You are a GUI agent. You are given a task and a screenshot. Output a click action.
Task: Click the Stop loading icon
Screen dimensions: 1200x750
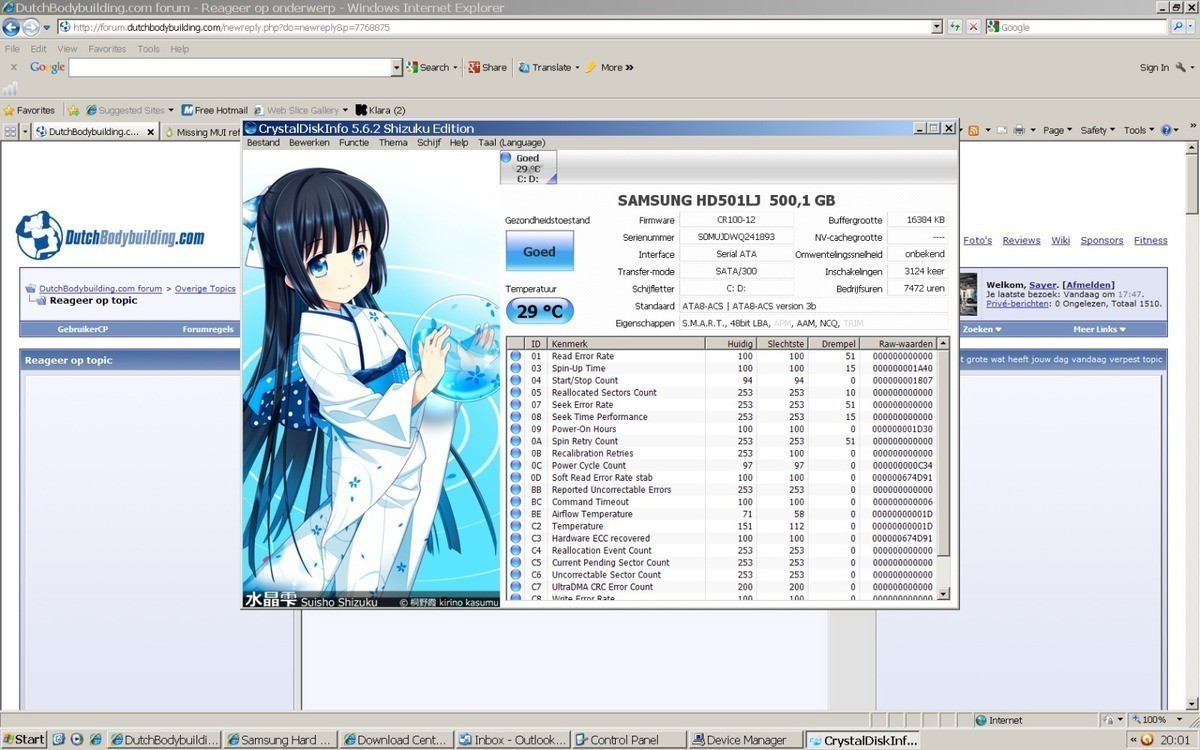pos(973,27)
